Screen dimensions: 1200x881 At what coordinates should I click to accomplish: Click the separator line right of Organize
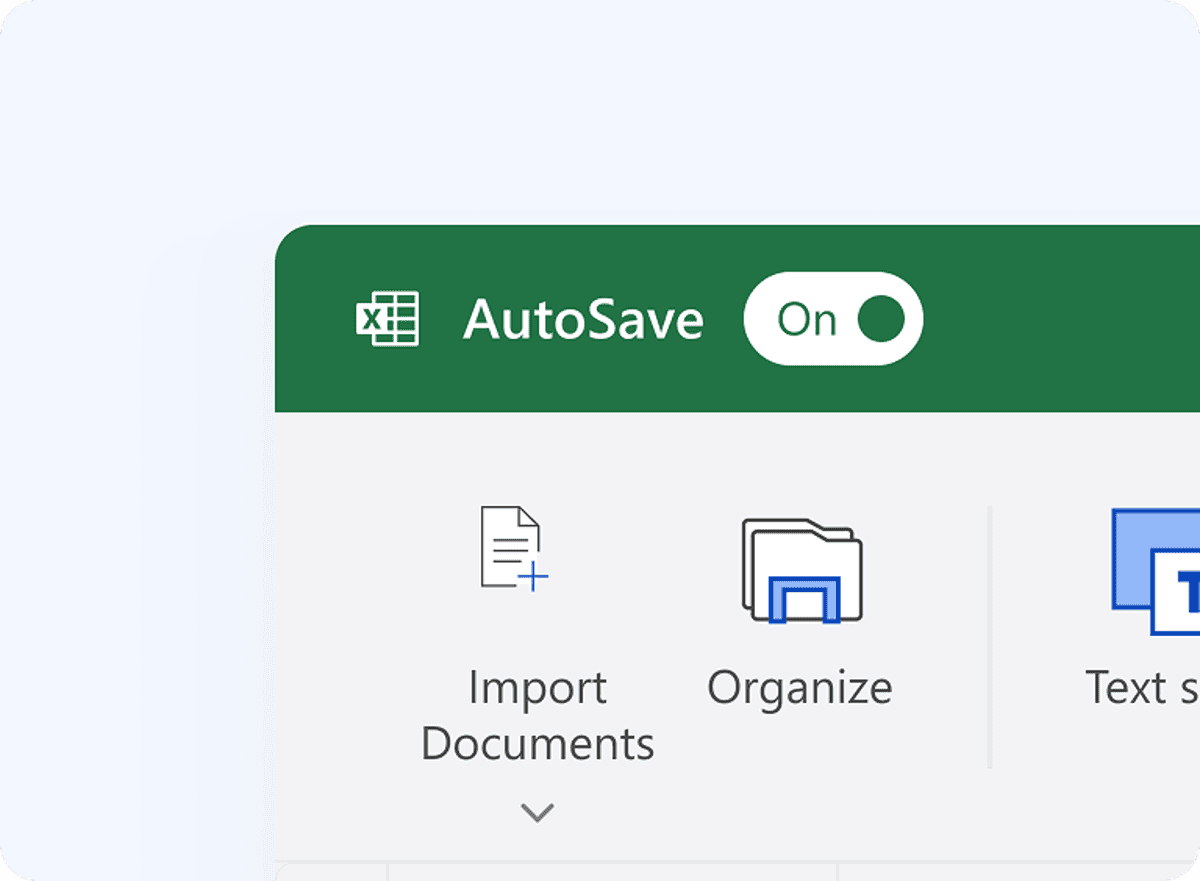[x=990, y=638]
